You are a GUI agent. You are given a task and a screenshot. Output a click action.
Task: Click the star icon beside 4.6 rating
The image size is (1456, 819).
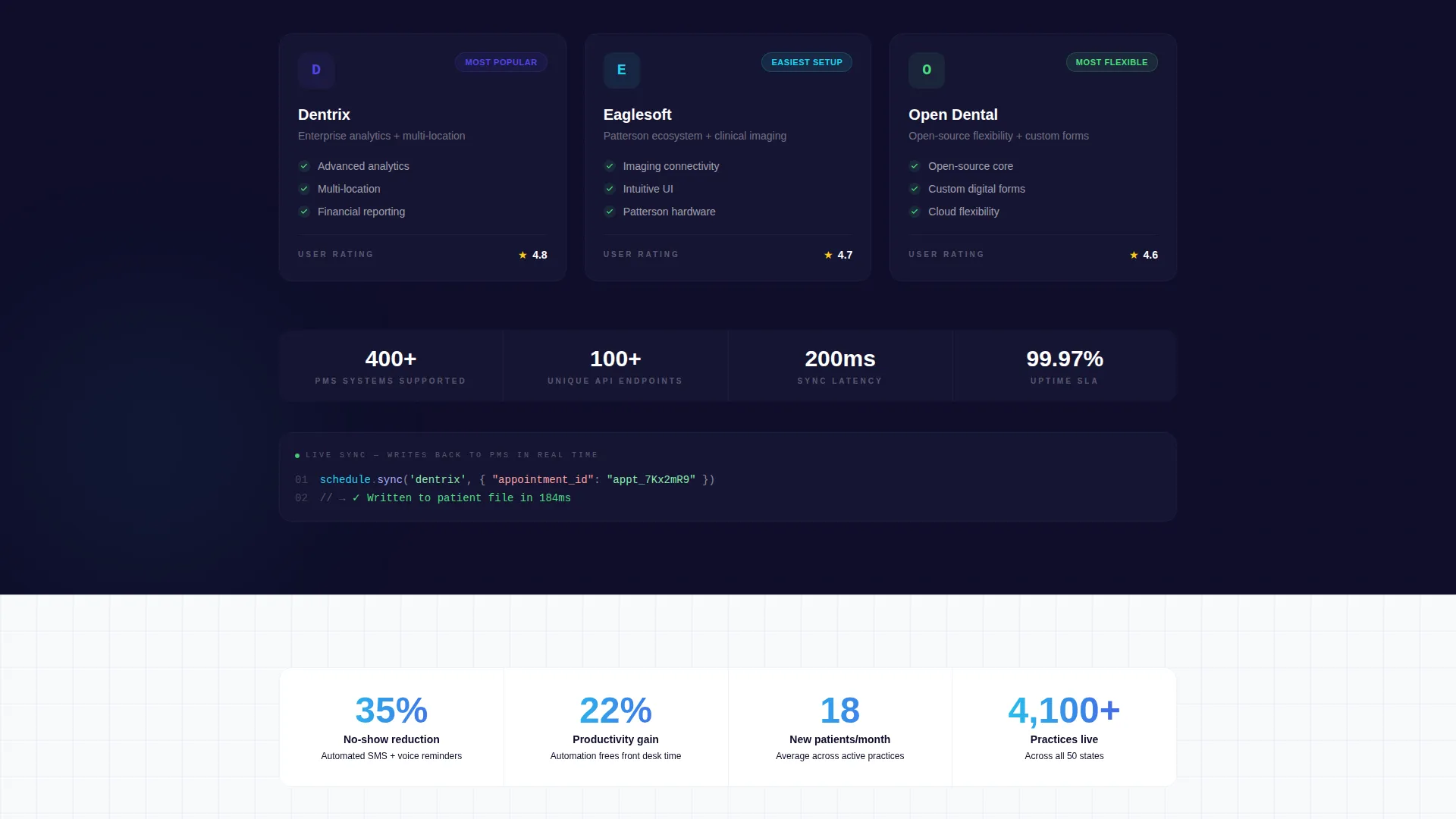point(1134,255)
